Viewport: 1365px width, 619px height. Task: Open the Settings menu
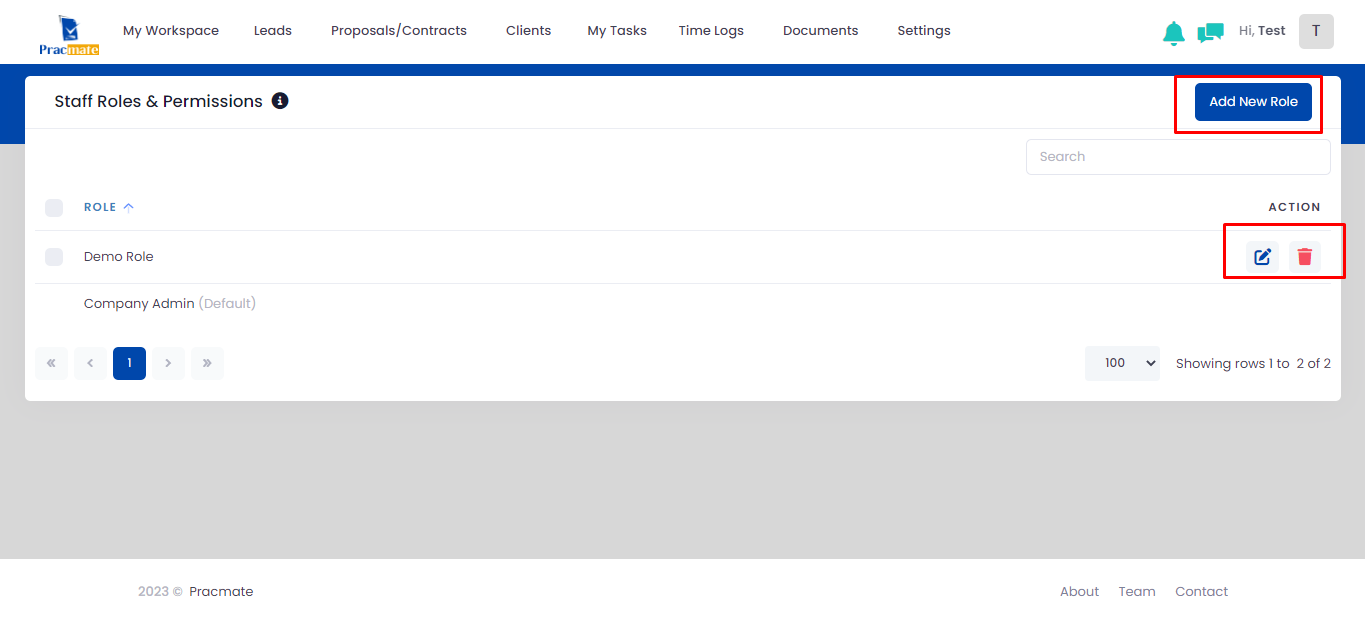point(924,31)
